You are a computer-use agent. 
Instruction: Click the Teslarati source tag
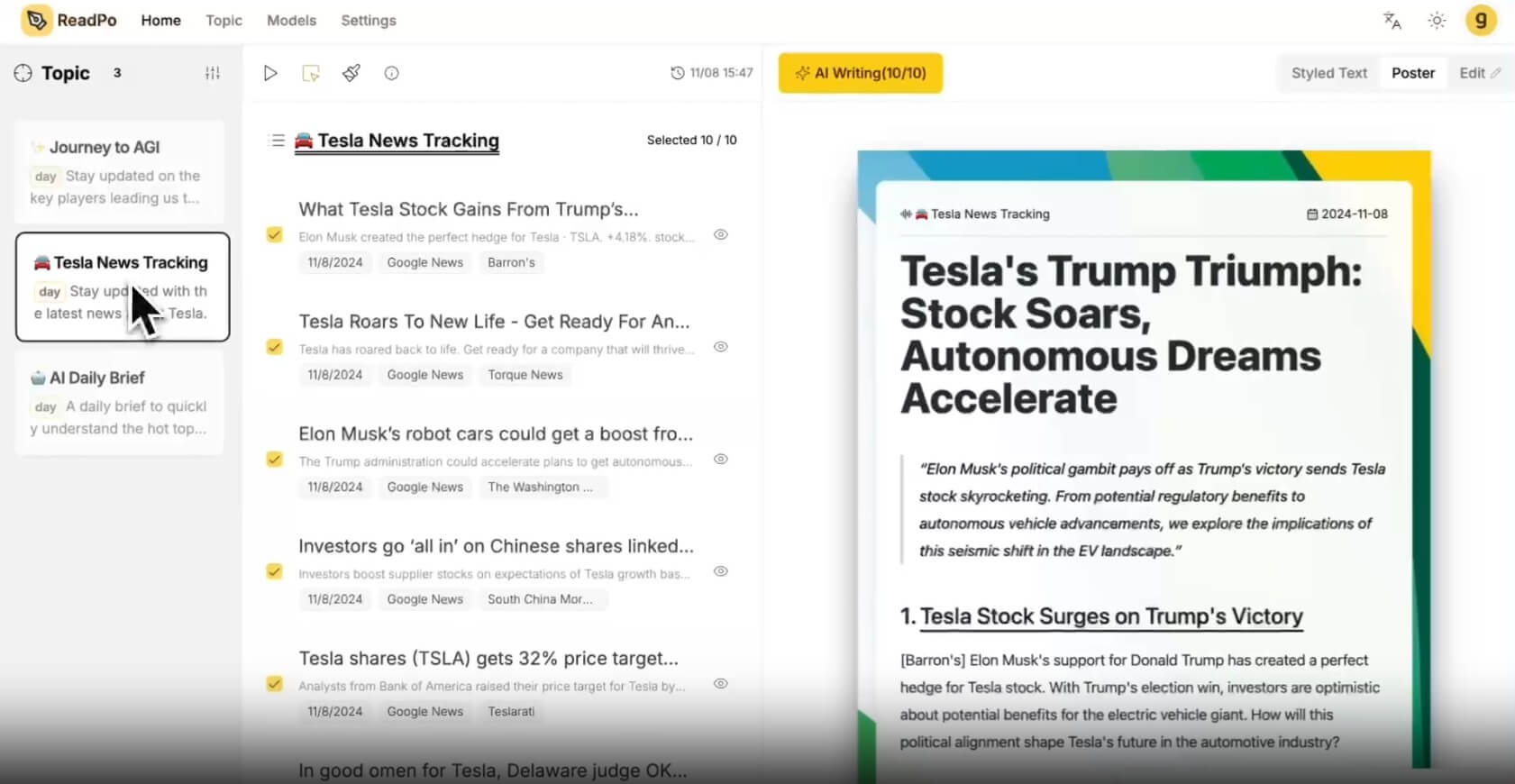point(511,711)
